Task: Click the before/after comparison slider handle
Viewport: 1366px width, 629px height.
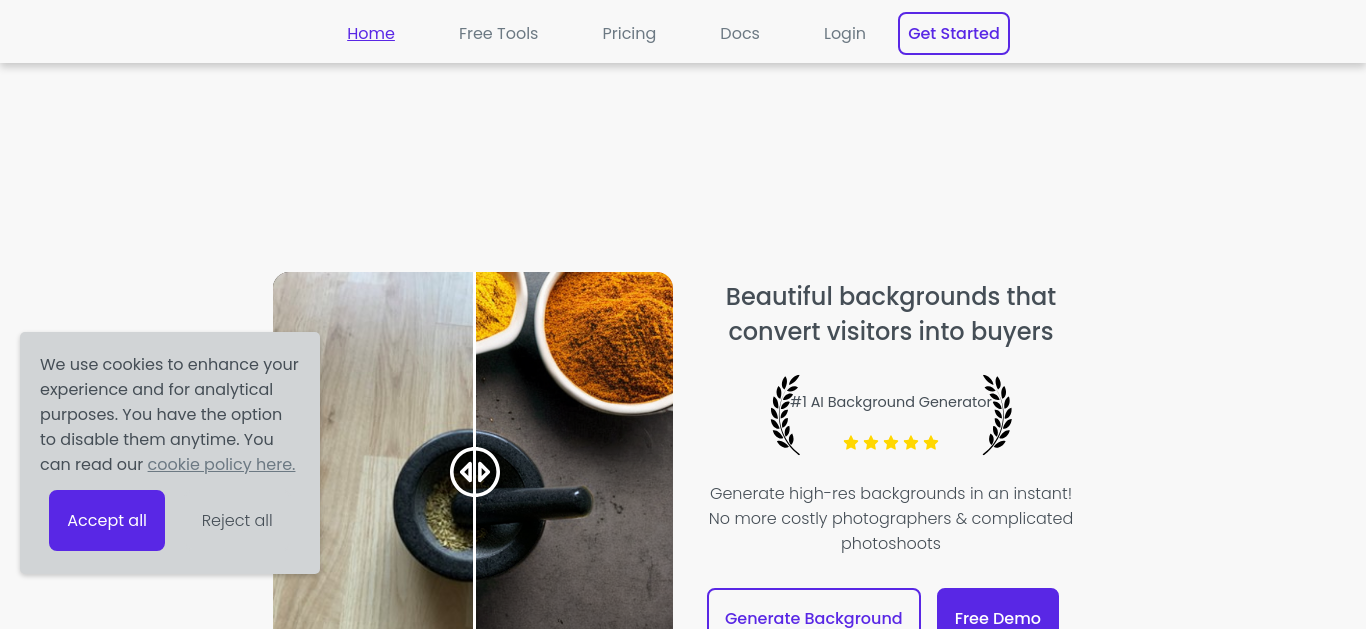Action: click(x=475, y=472)
